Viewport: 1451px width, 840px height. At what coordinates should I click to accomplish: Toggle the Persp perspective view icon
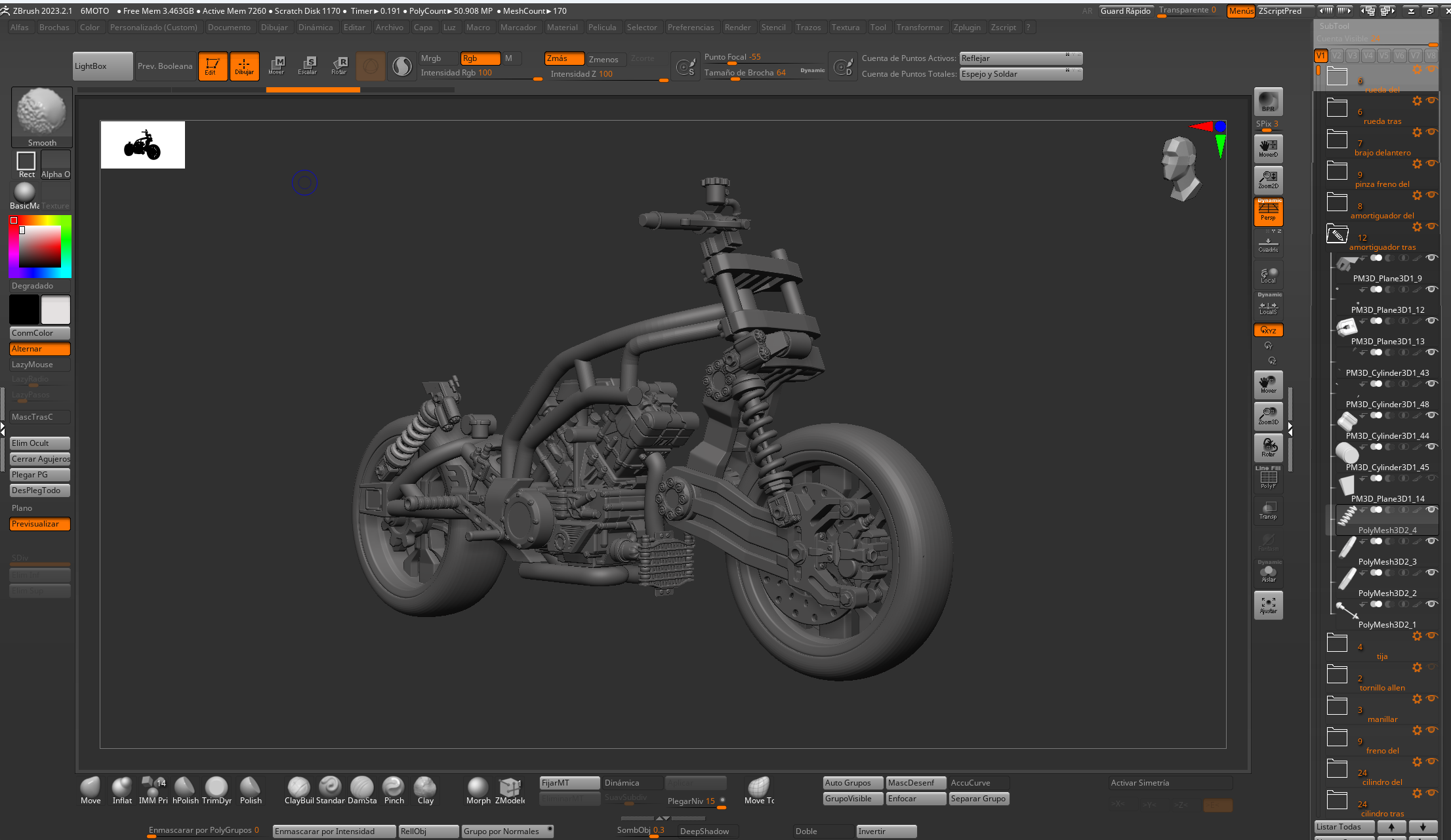coord(1268,212)
